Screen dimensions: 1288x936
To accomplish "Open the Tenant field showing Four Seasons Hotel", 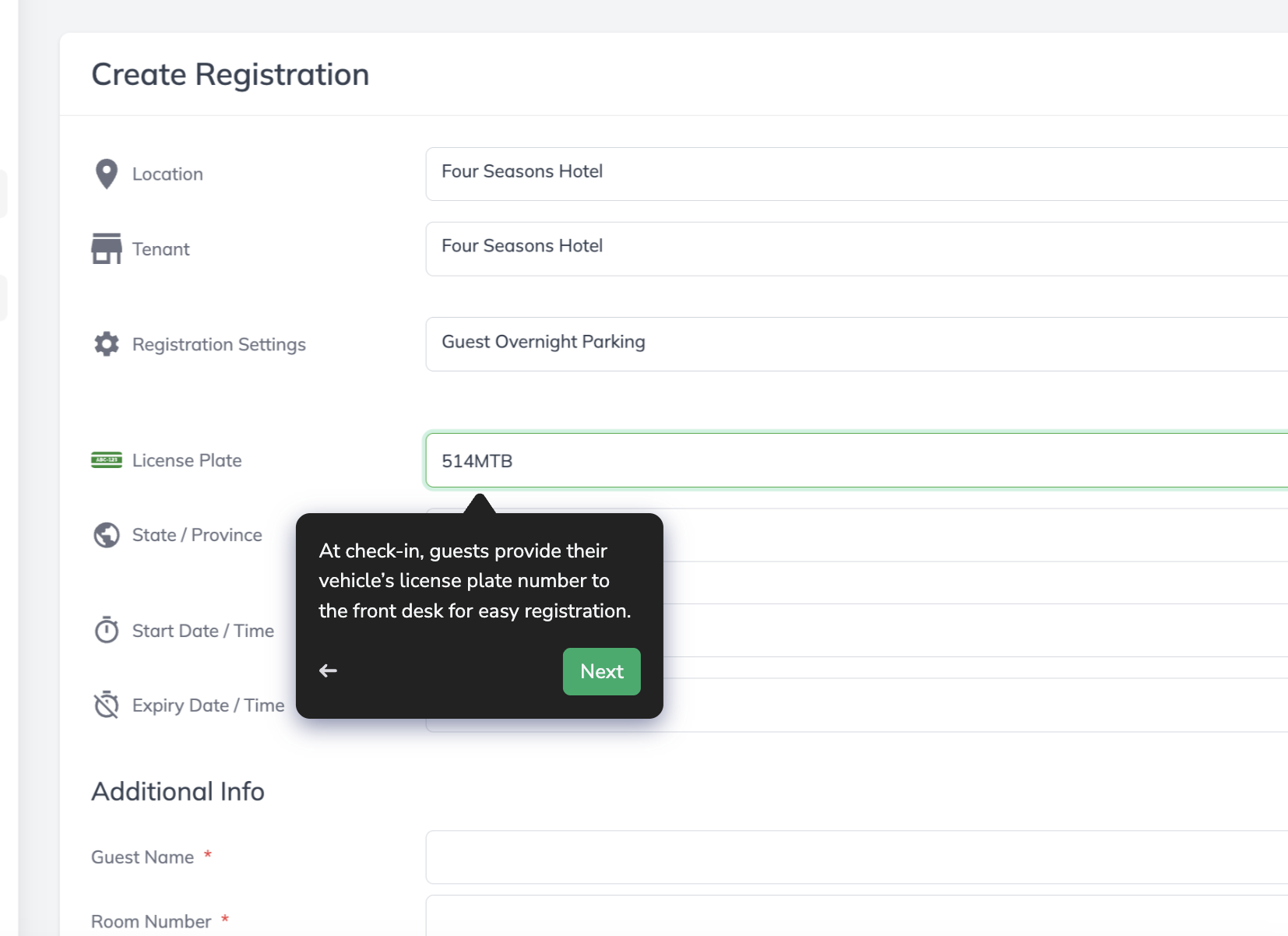I will (x=857, y=248).
